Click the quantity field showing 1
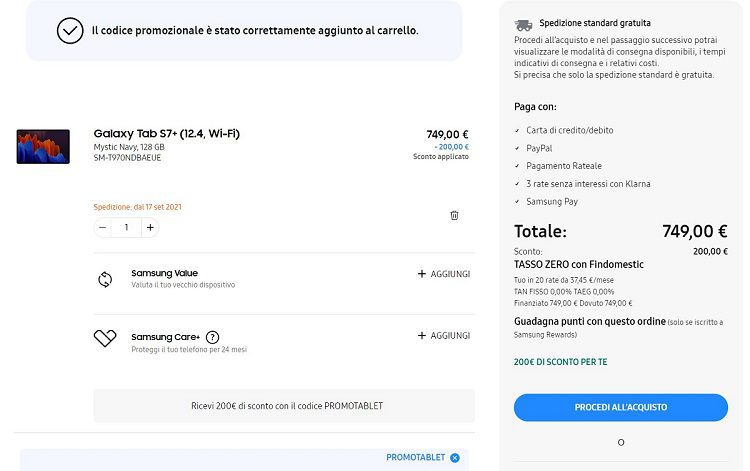 coord(126,228)
